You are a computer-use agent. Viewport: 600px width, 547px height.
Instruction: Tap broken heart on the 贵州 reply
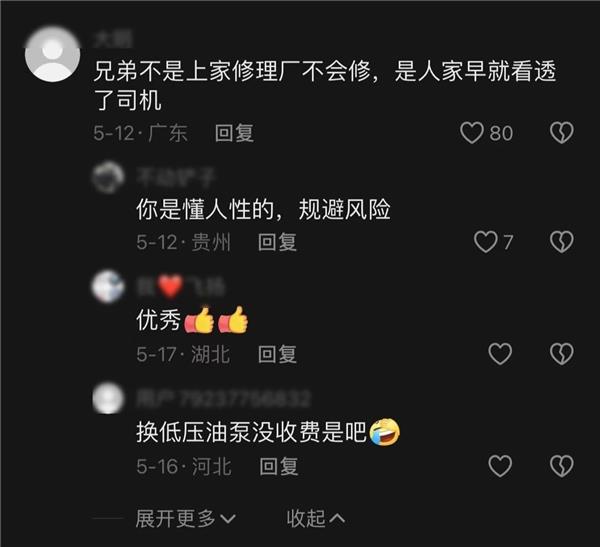561,242
